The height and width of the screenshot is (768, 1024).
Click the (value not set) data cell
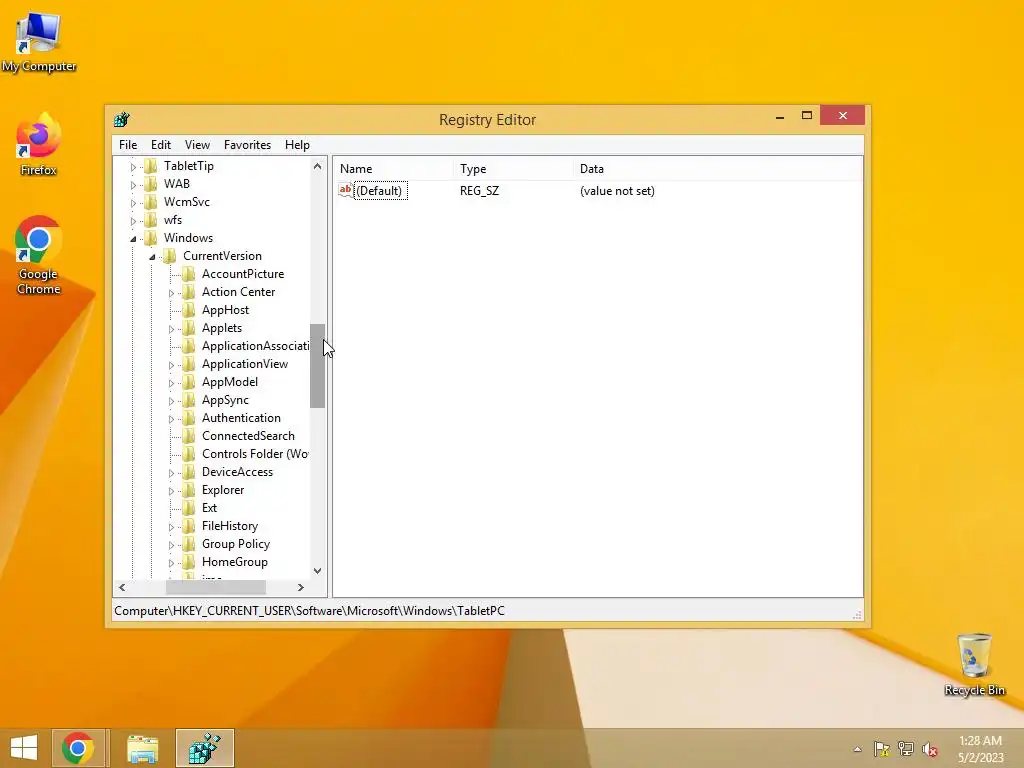point(617,191)
